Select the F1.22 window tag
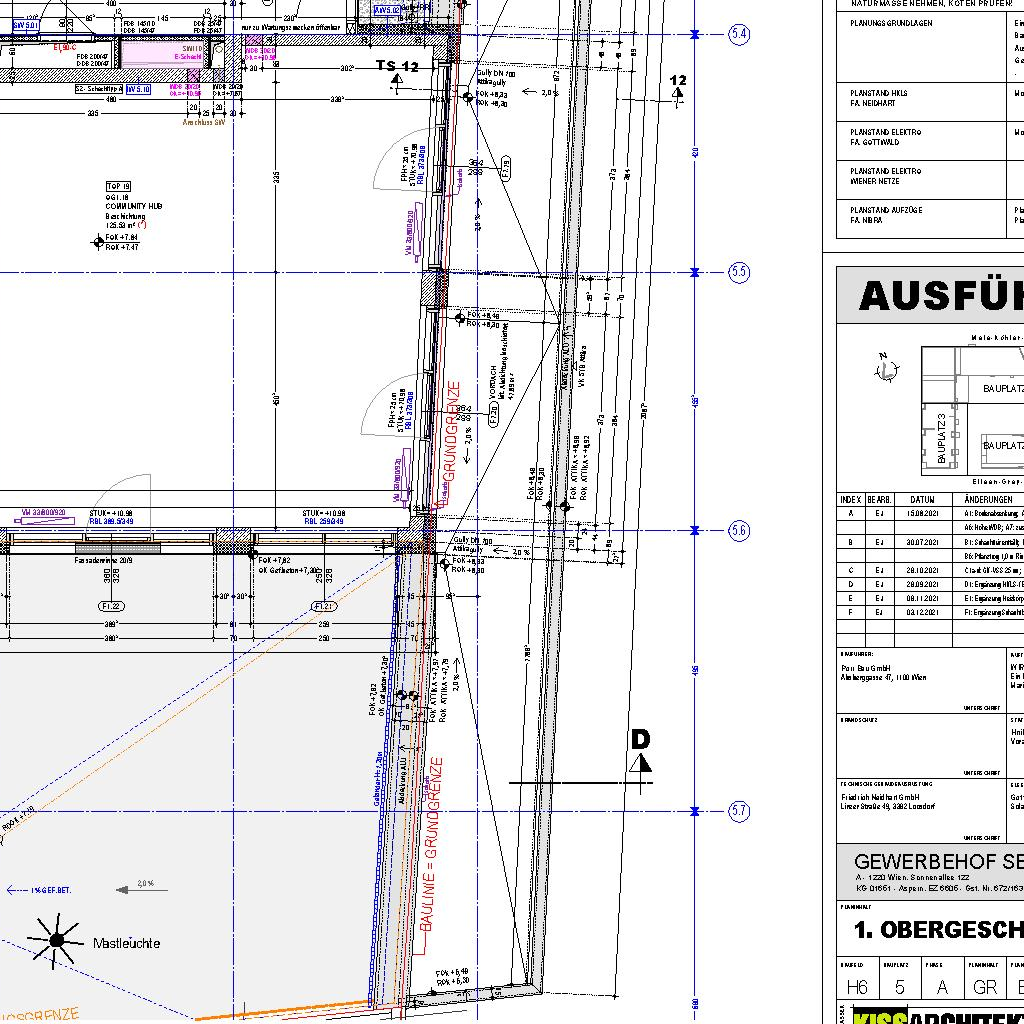Image resolution: width=1024 pixels, height=1024 pixels. (111, 606)
